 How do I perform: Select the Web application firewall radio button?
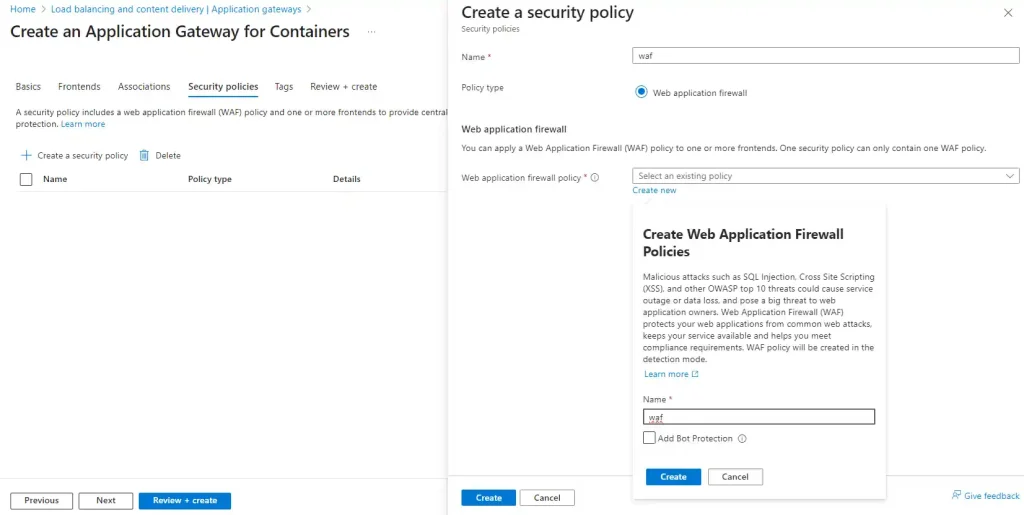642,92
